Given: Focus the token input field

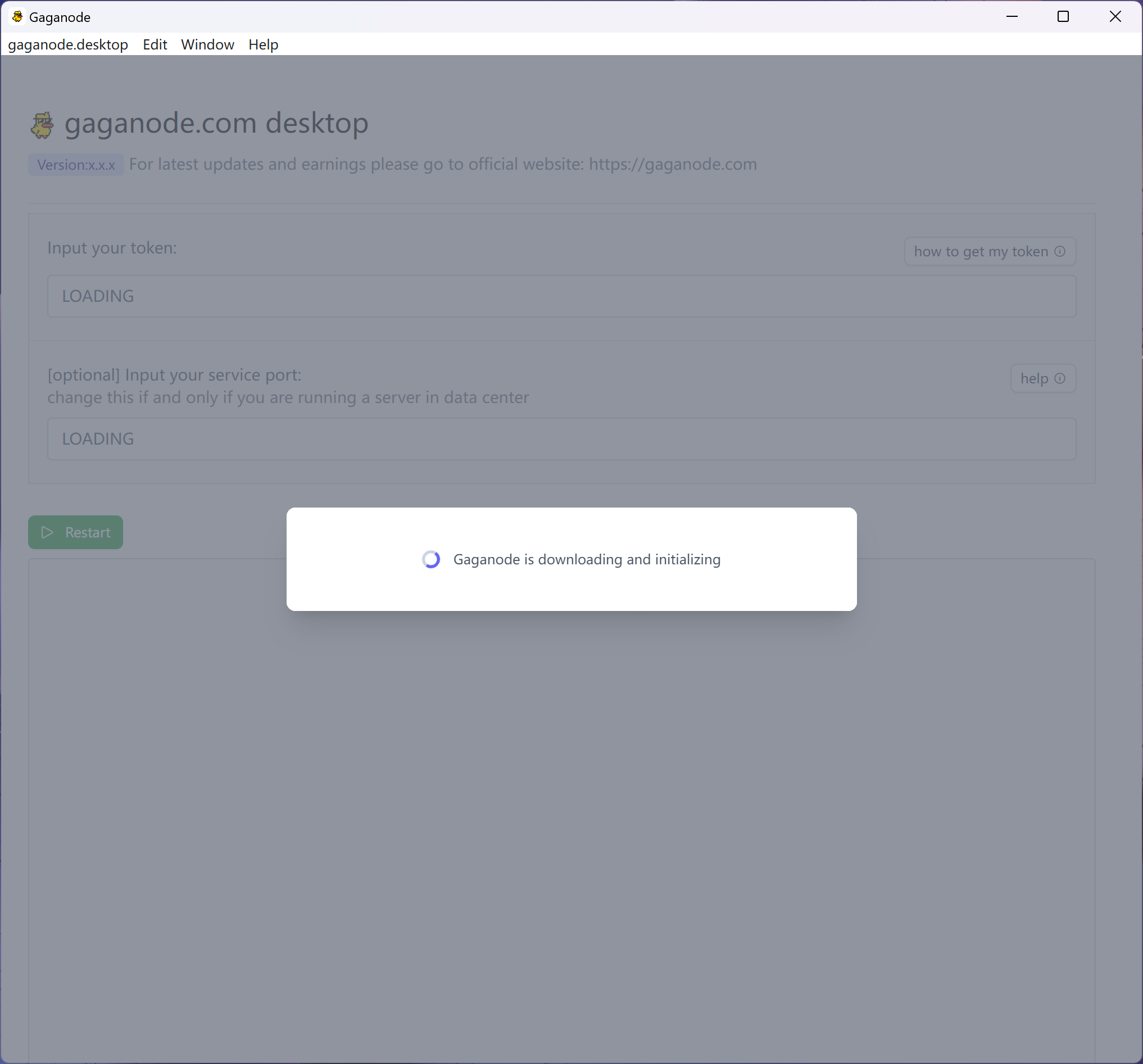Looking at the screenshot, I should click(561, 296).
